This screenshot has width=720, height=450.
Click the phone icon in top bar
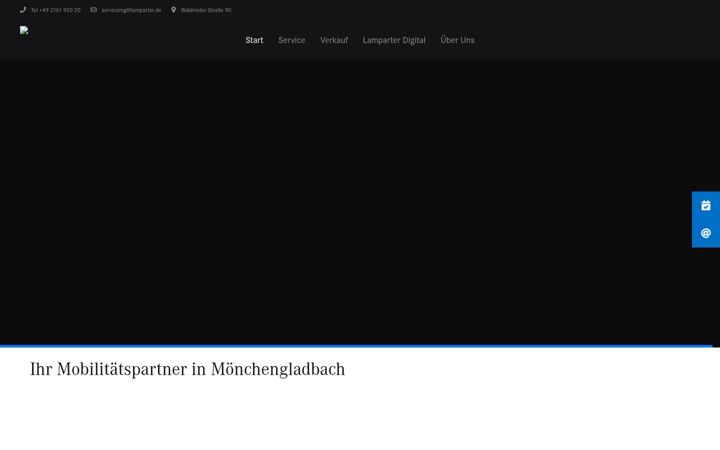[x=23, y=10]
